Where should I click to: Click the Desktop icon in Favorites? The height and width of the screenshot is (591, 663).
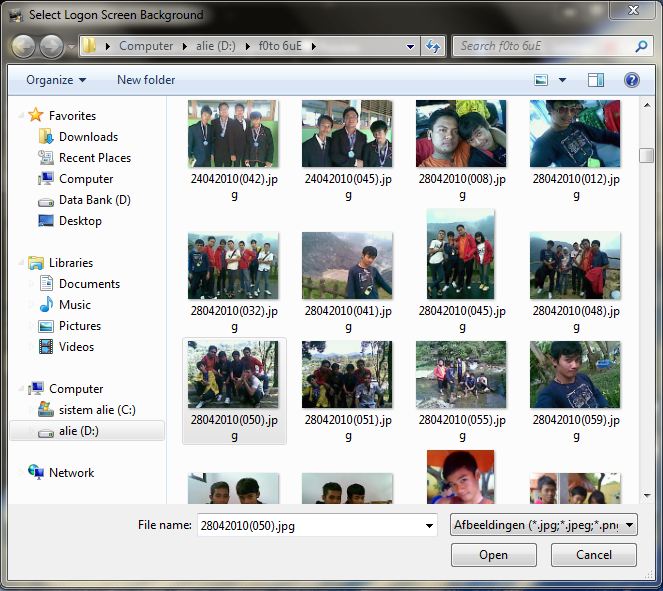click(46, 220)
